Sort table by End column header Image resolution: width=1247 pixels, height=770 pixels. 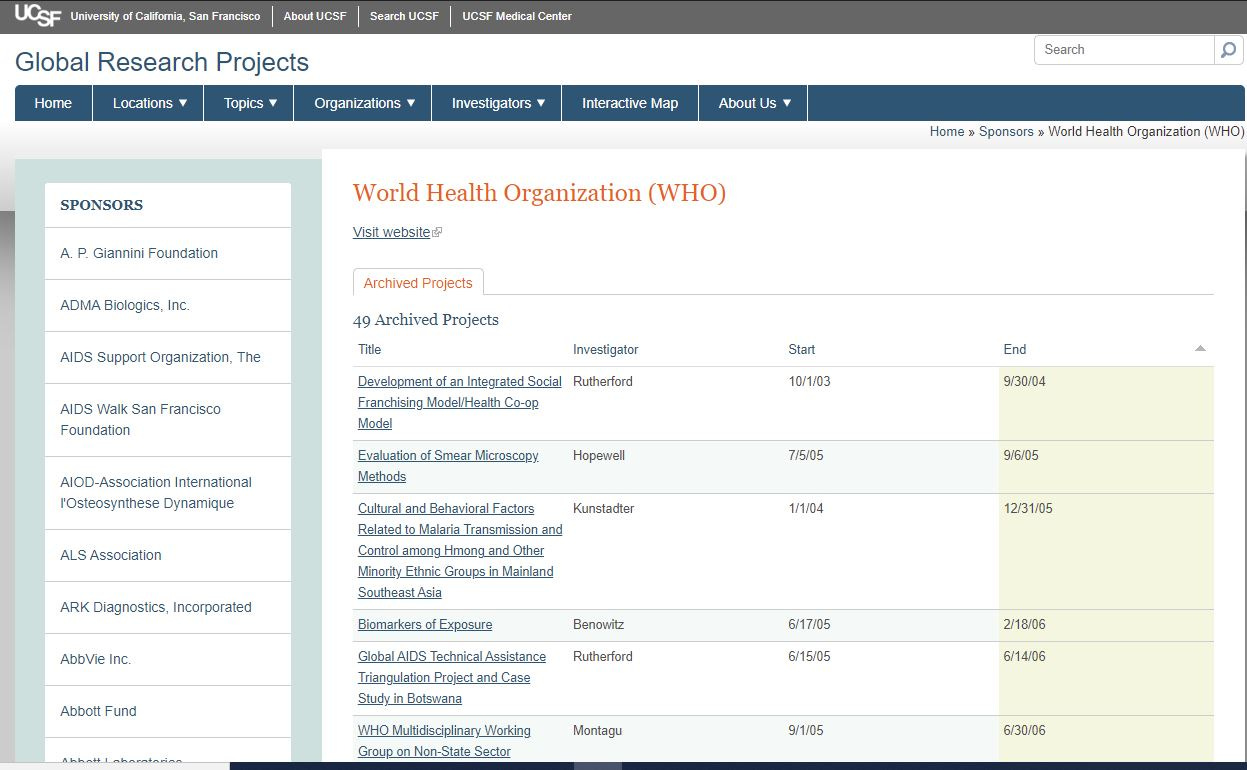(1015, 349)
